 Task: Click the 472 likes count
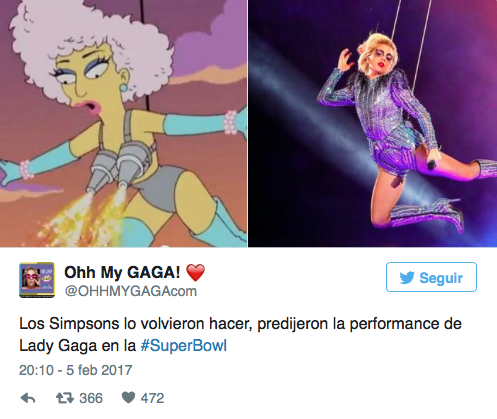point(152,398)
